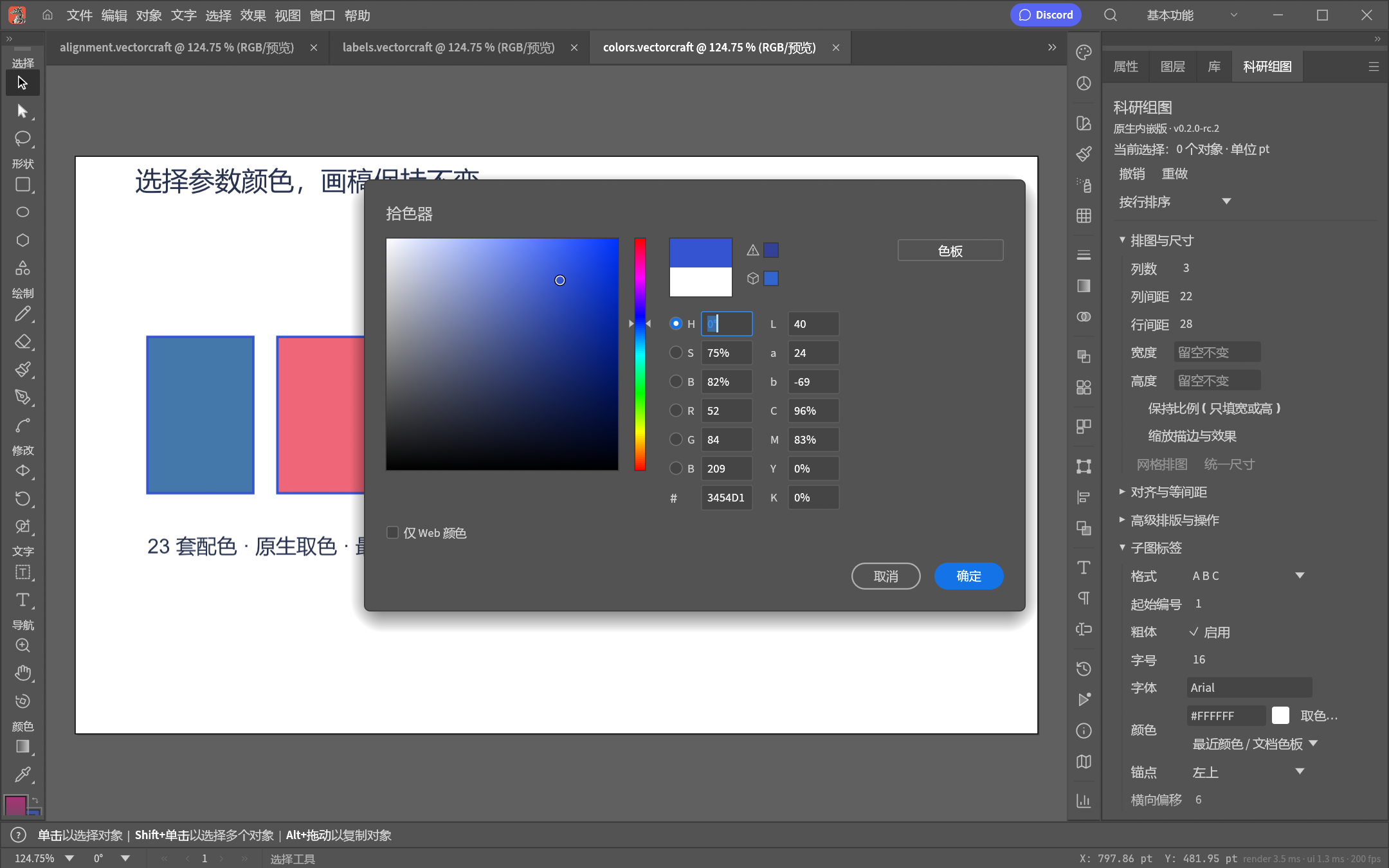Screen dimensions: 1389x868
Task: Open the 基本功能 workspace dropdown
Action: tap(1192, 15)
